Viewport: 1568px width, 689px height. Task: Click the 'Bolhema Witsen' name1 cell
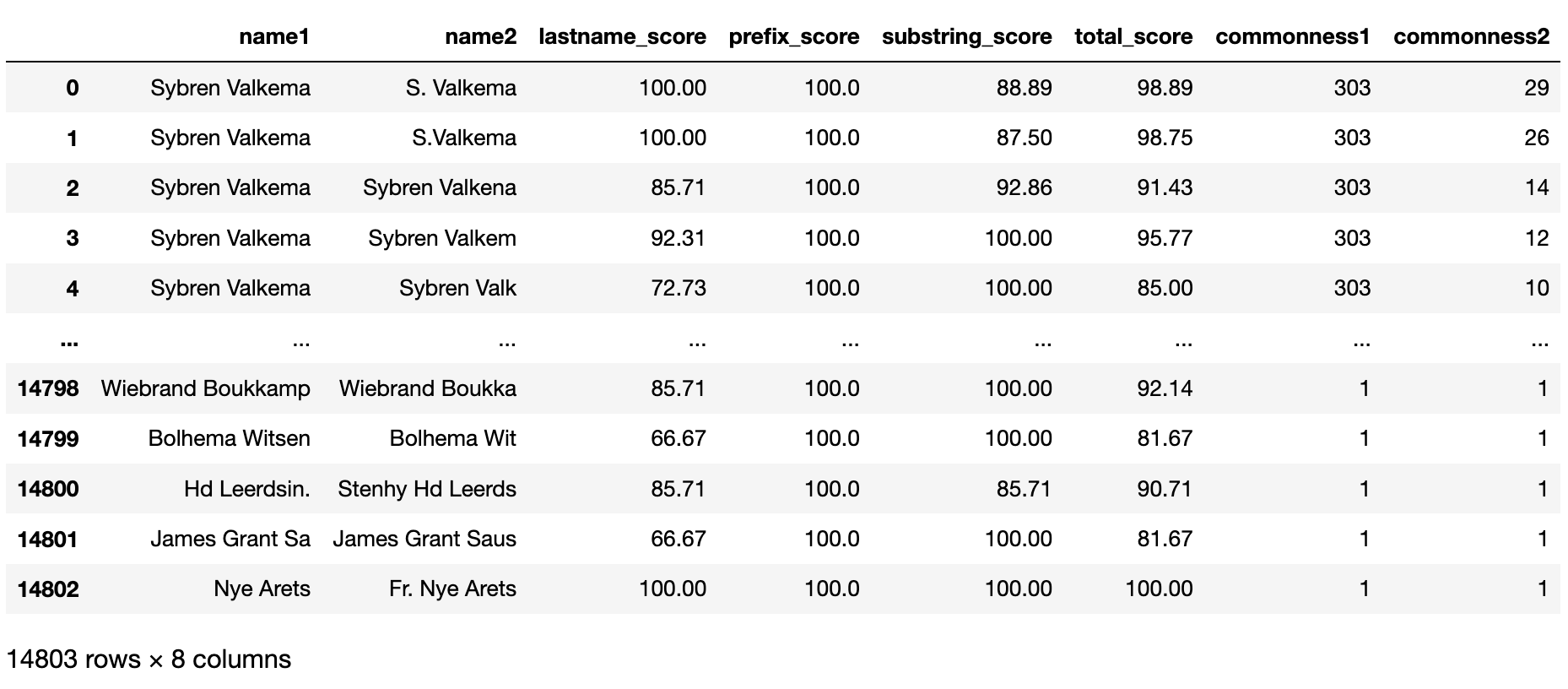click(x=229, y=438)
